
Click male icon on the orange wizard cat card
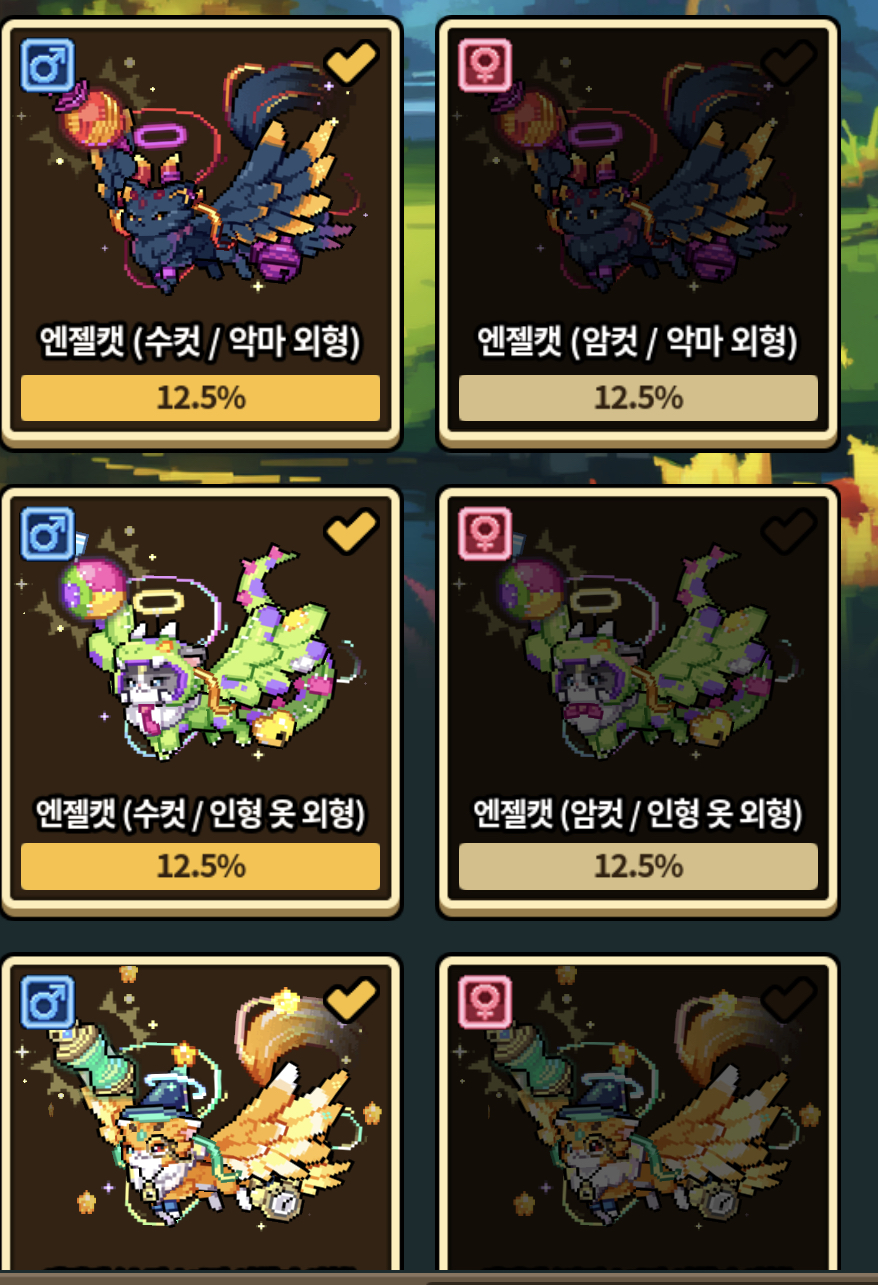(x=47, y=1003)
